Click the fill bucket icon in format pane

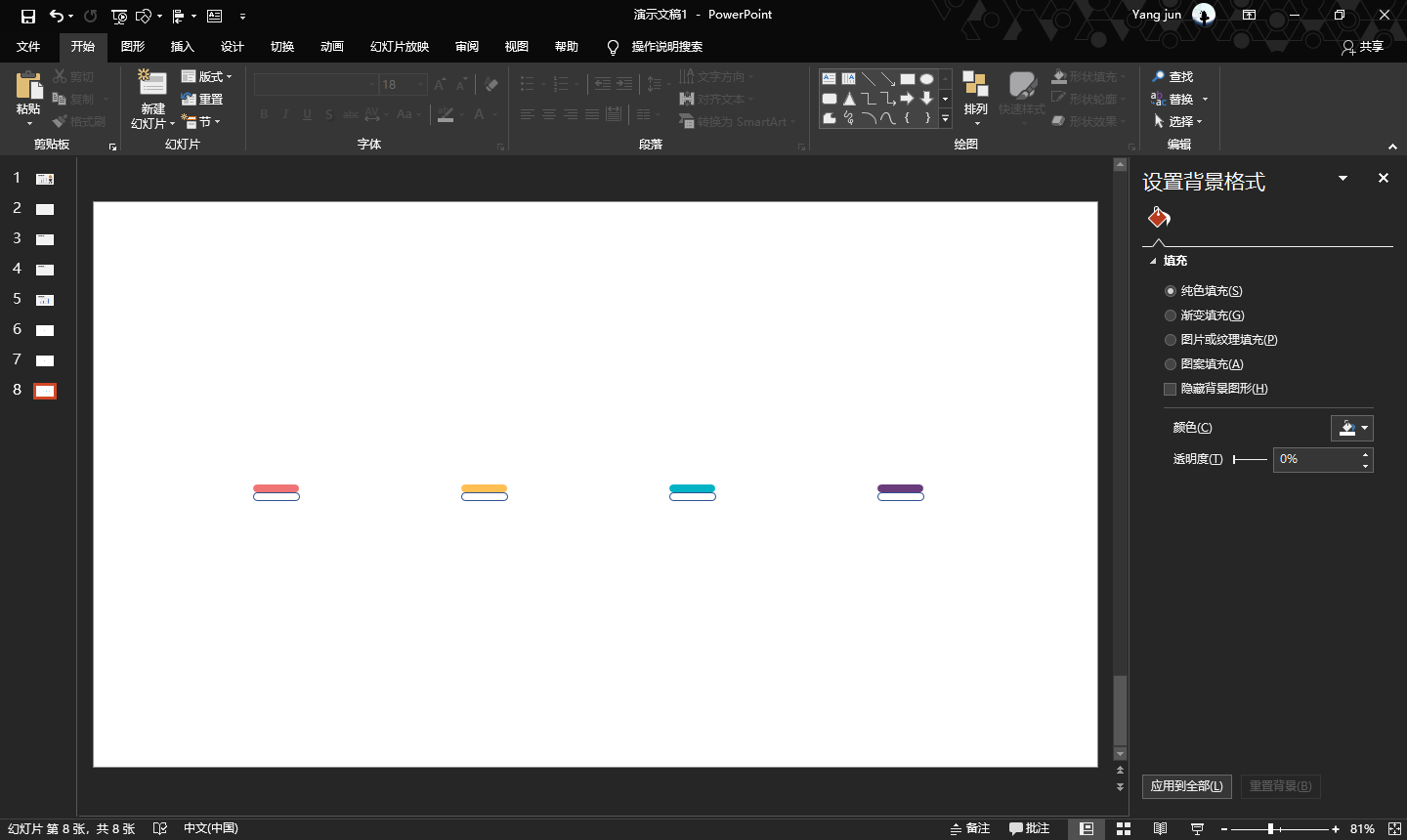coord(1159,217)
